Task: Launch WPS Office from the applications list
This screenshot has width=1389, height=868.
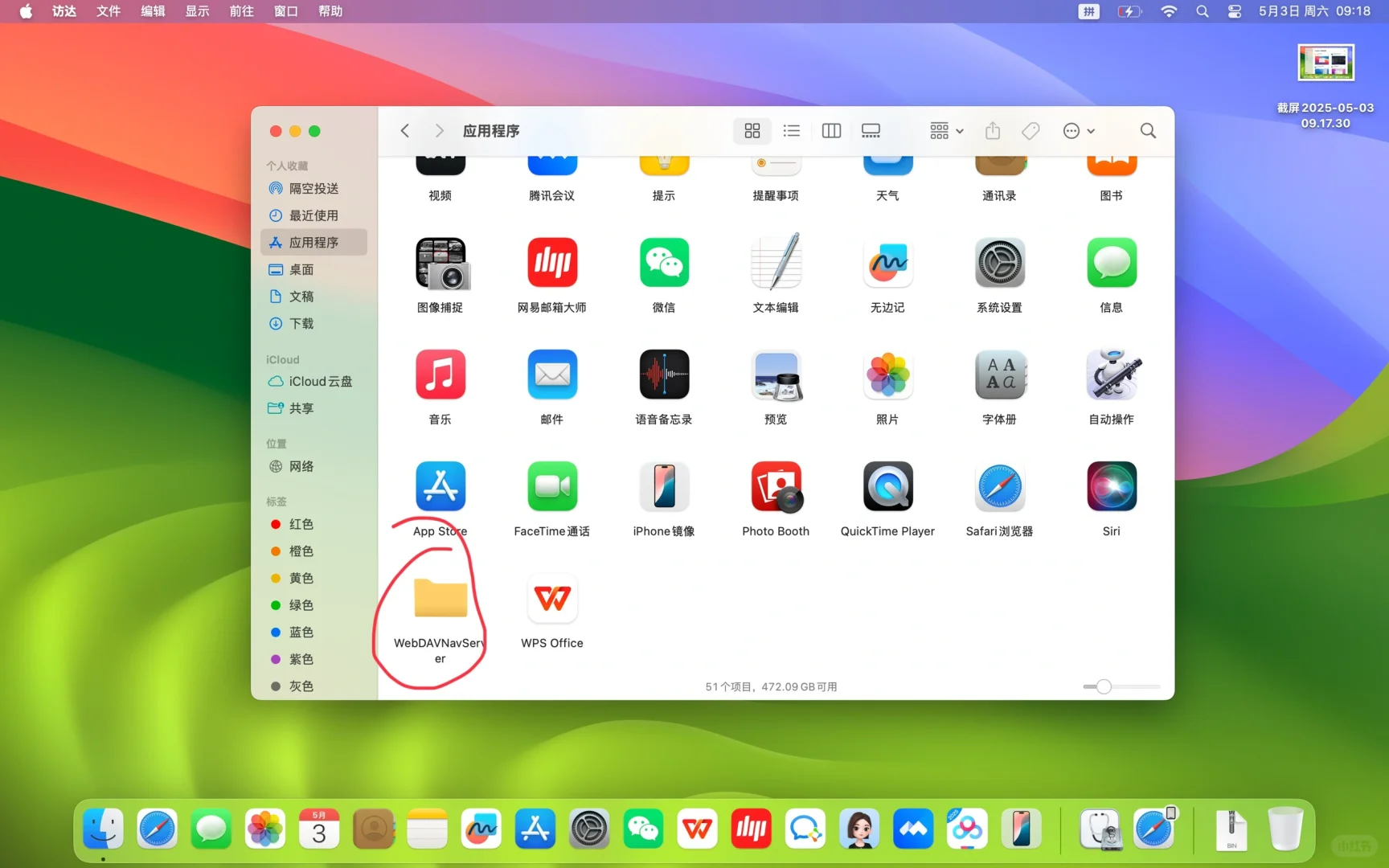Action: [551, 599]
